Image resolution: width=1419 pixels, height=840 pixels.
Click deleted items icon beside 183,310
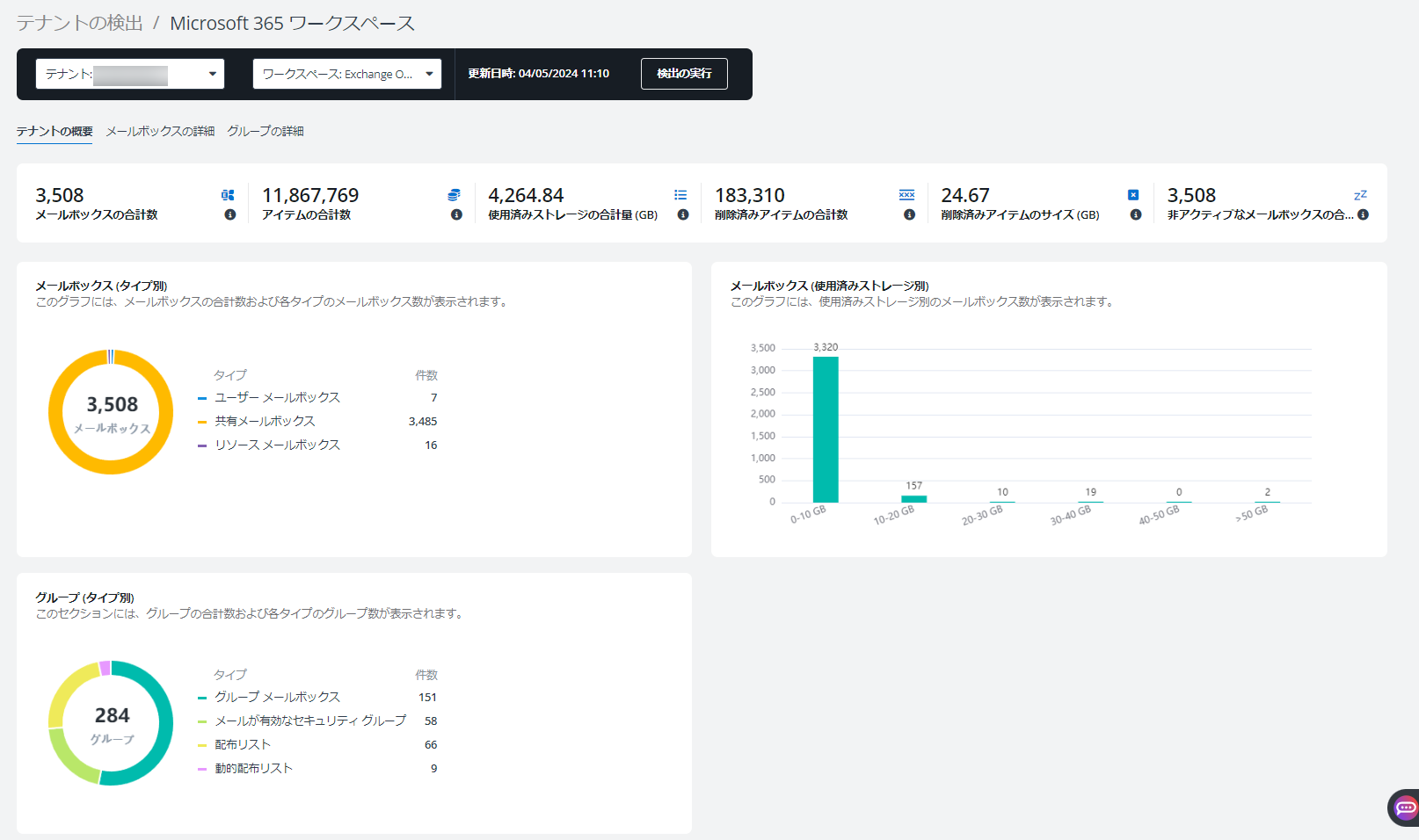[906, 195]
